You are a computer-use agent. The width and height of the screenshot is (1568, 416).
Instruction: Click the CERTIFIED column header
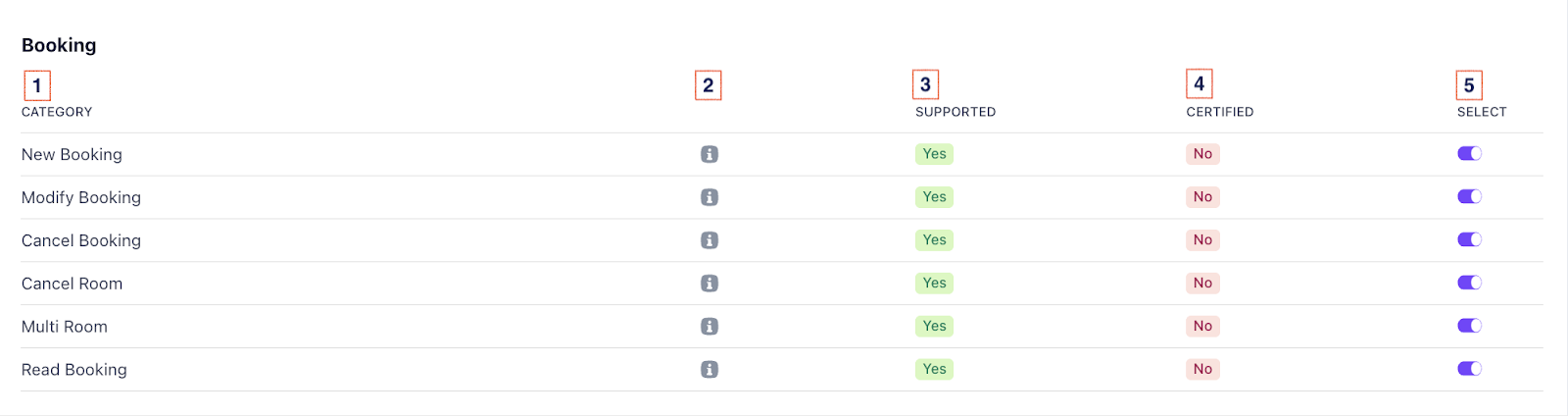(x=1220, y=112)
